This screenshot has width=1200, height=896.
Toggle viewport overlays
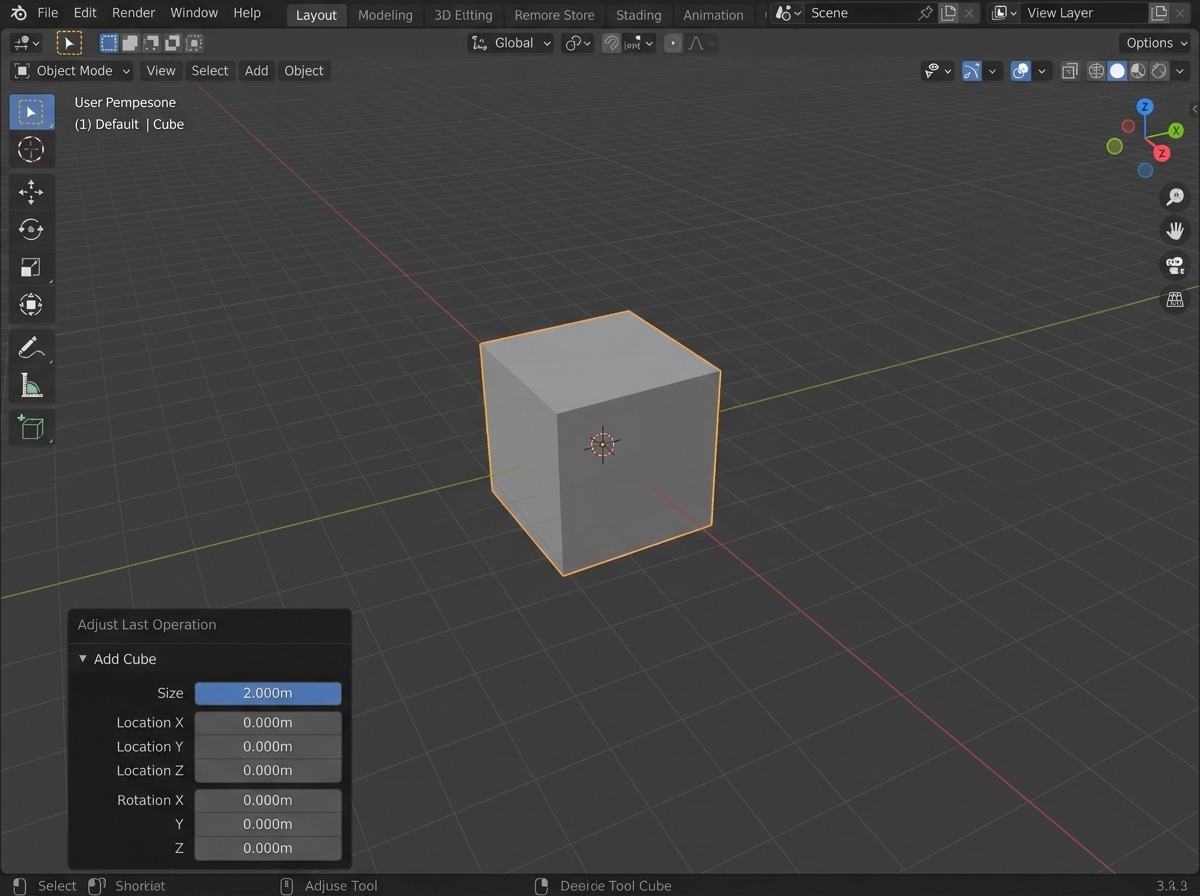[x=1021, y=71]
